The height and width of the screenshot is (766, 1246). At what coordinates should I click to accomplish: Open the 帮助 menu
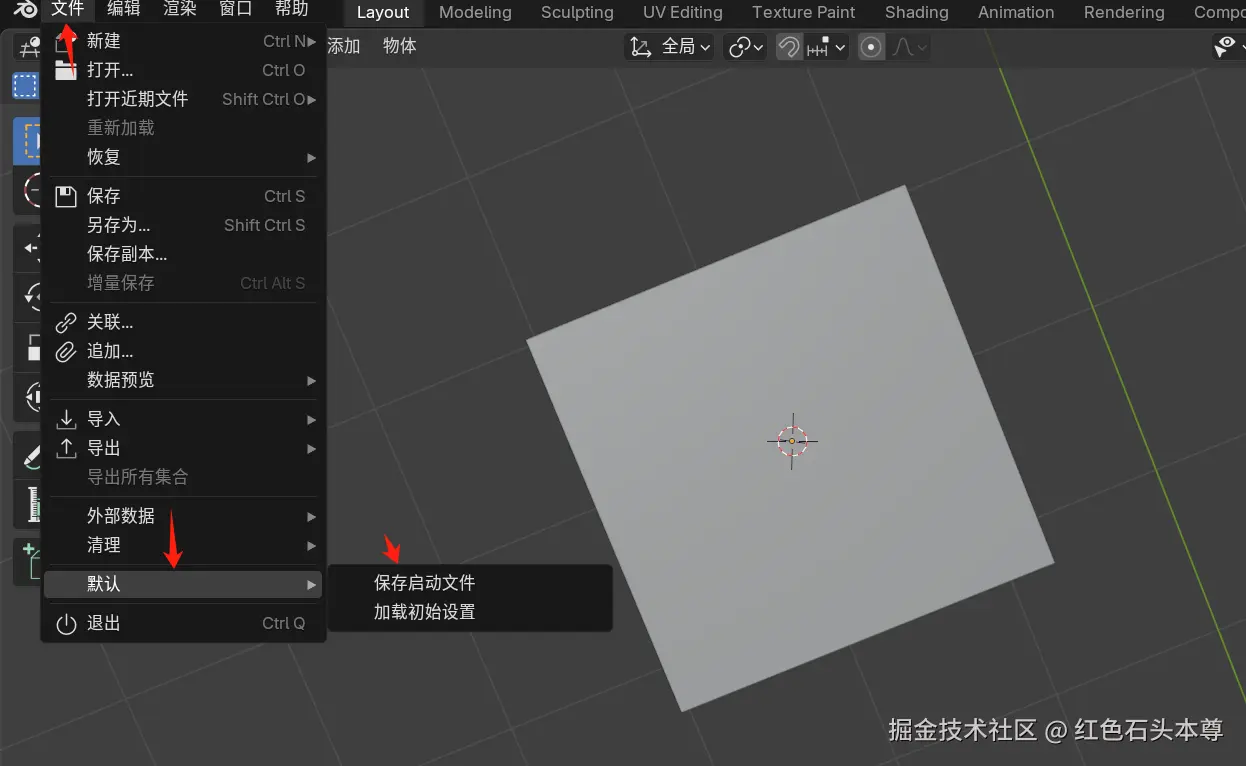(x=292, y=10)
